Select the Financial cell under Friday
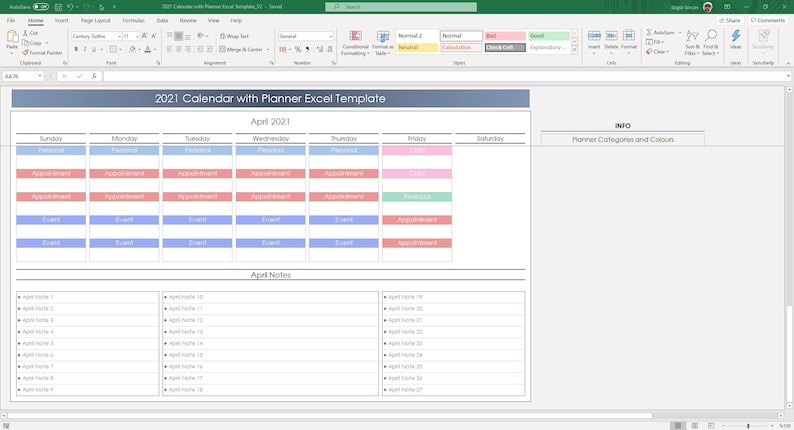 coord(417,197)
